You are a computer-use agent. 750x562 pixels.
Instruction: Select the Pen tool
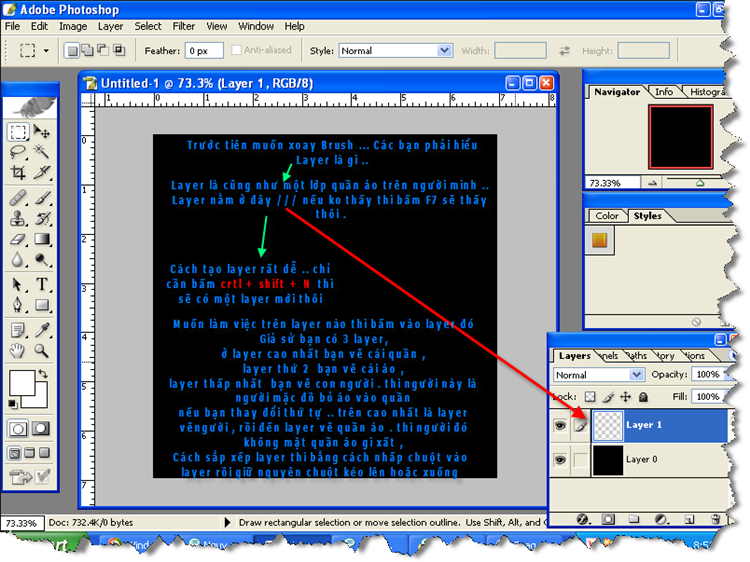click(18, 305)
